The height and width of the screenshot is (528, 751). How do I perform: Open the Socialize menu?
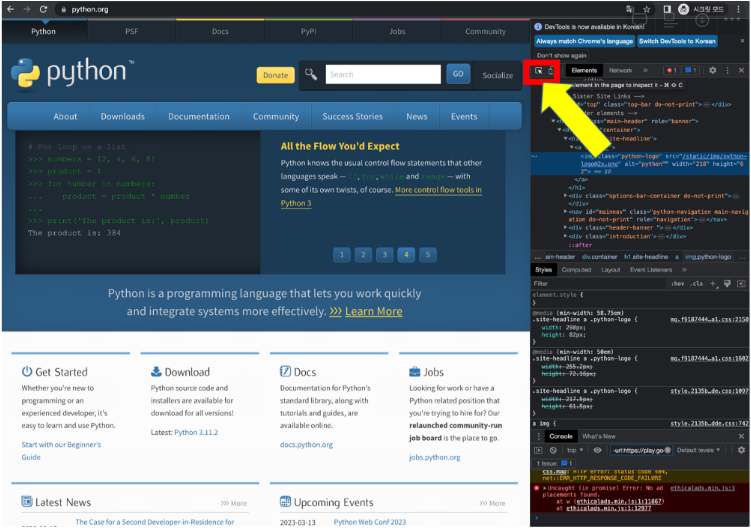pyautogui.click(x=497, y=75)
